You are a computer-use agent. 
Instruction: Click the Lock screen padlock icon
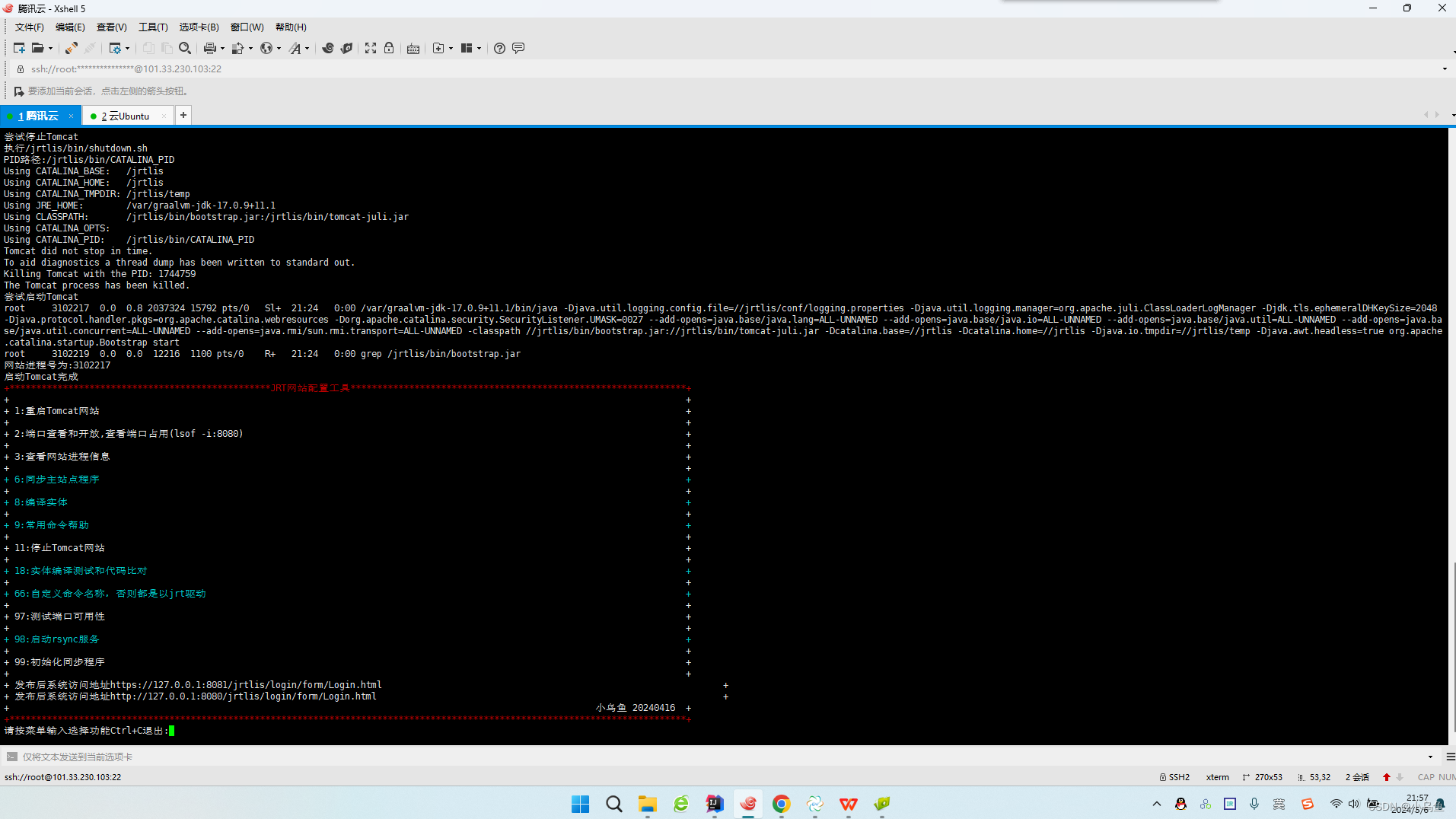coord(389,48)
